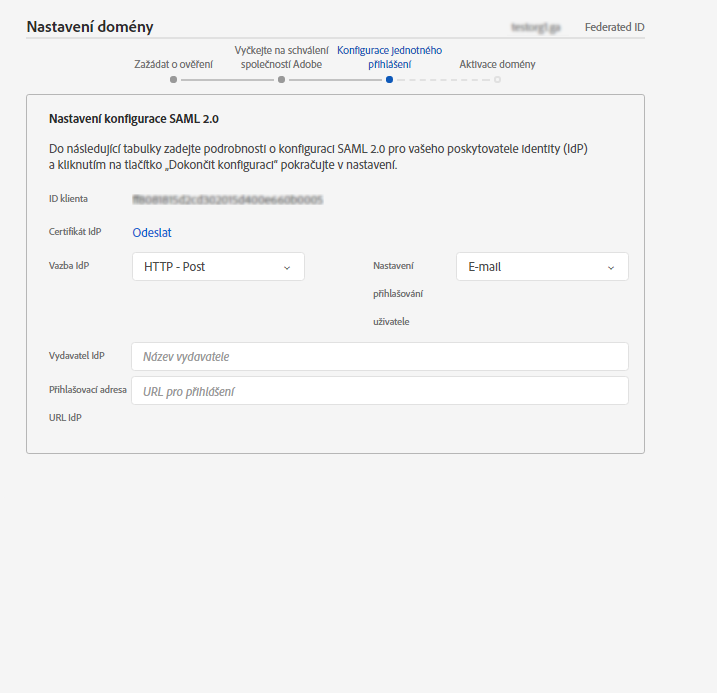The image size is (719, 695).
Task: Click the "Vydavatel IdP" field label
Action: [77, 355]
